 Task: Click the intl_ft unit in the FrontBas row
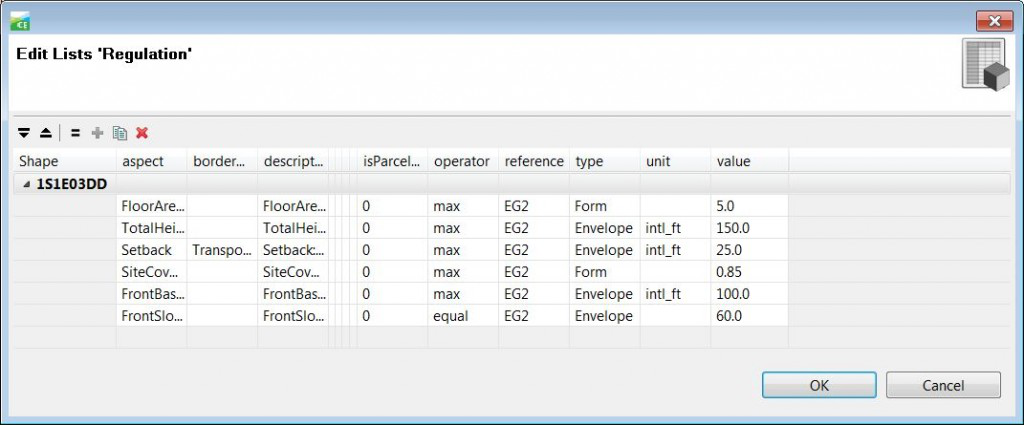click(675, 294)
